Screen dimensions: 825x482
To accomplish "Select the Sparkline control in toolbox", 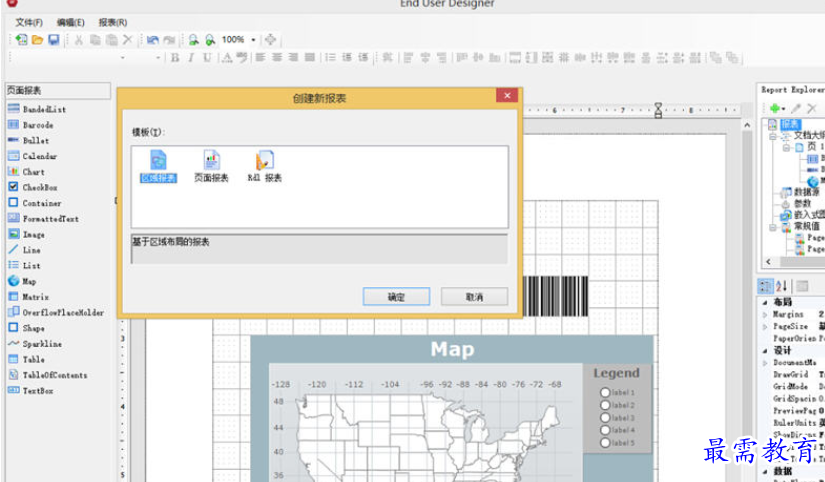I will (40, 343).
